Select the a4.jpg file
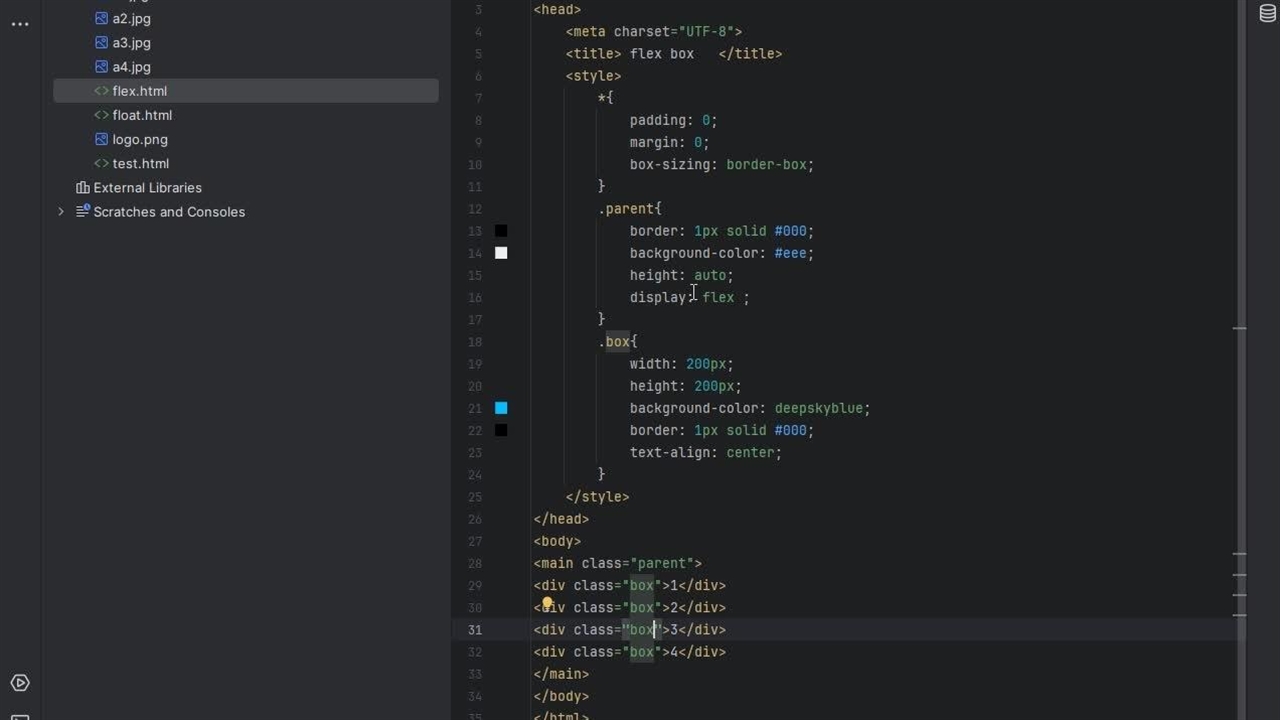Screen dimensions: 1280x720 pyautogui.click(x=131, y=67)
